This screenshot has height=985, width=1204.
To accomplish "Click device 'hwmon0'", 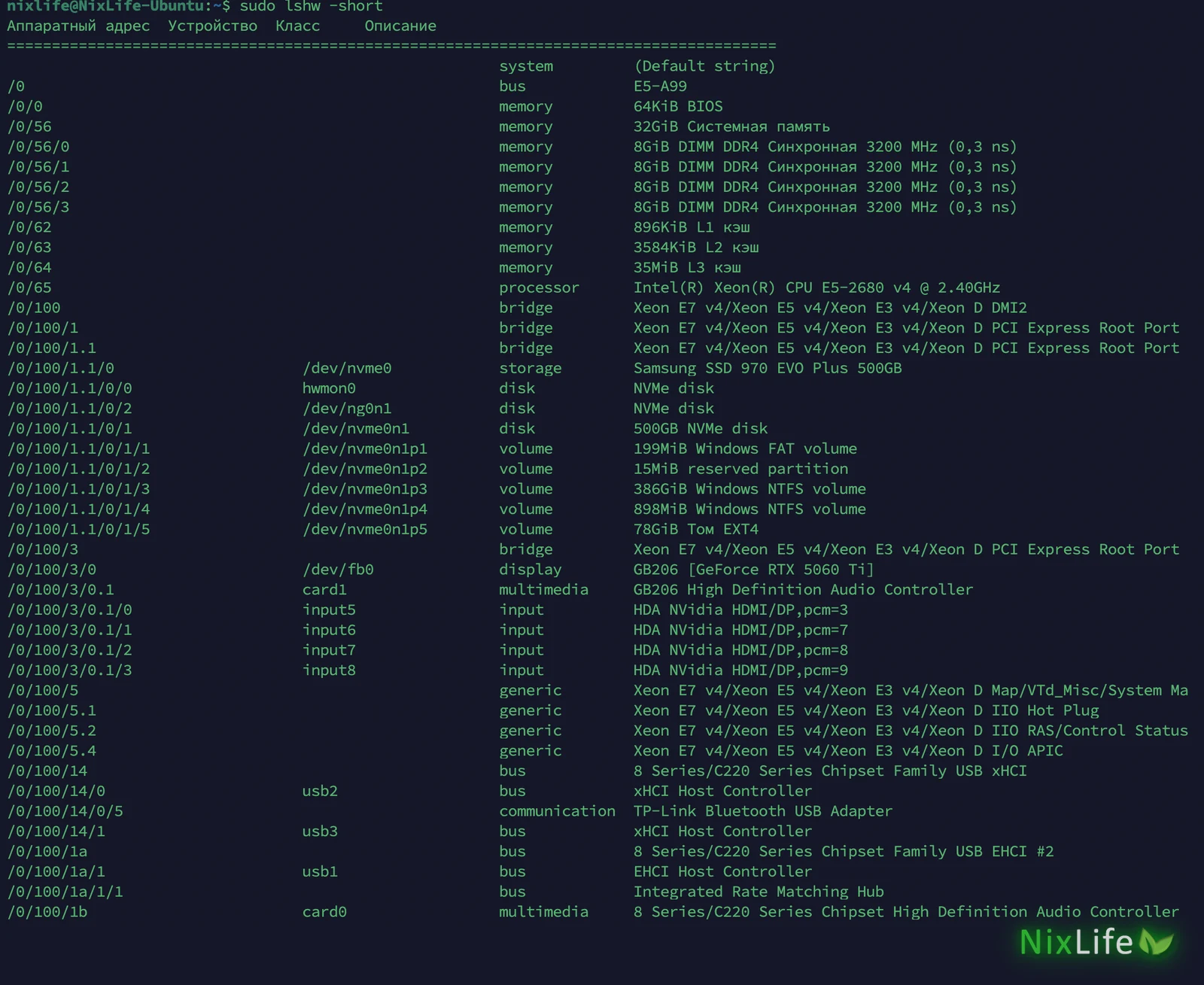I will point(329,388).
